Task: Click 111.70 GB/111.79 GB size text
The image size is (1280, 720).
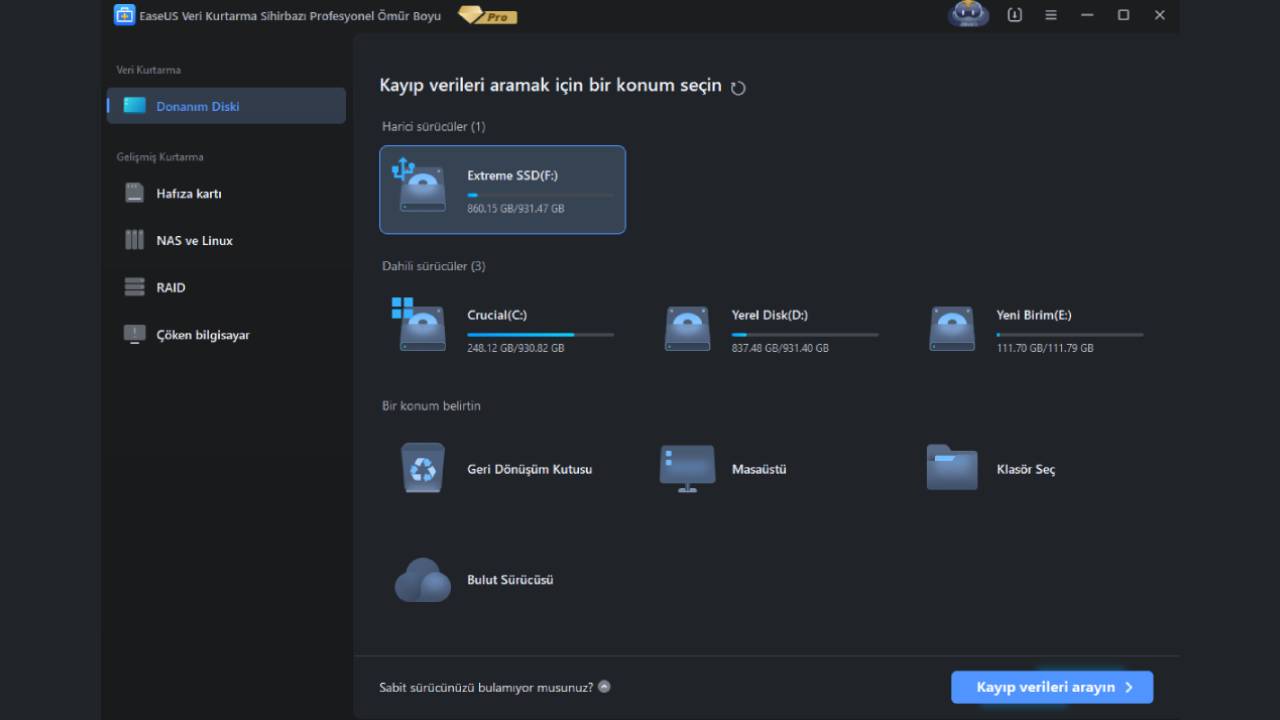Action: [x=1045, y=348]
